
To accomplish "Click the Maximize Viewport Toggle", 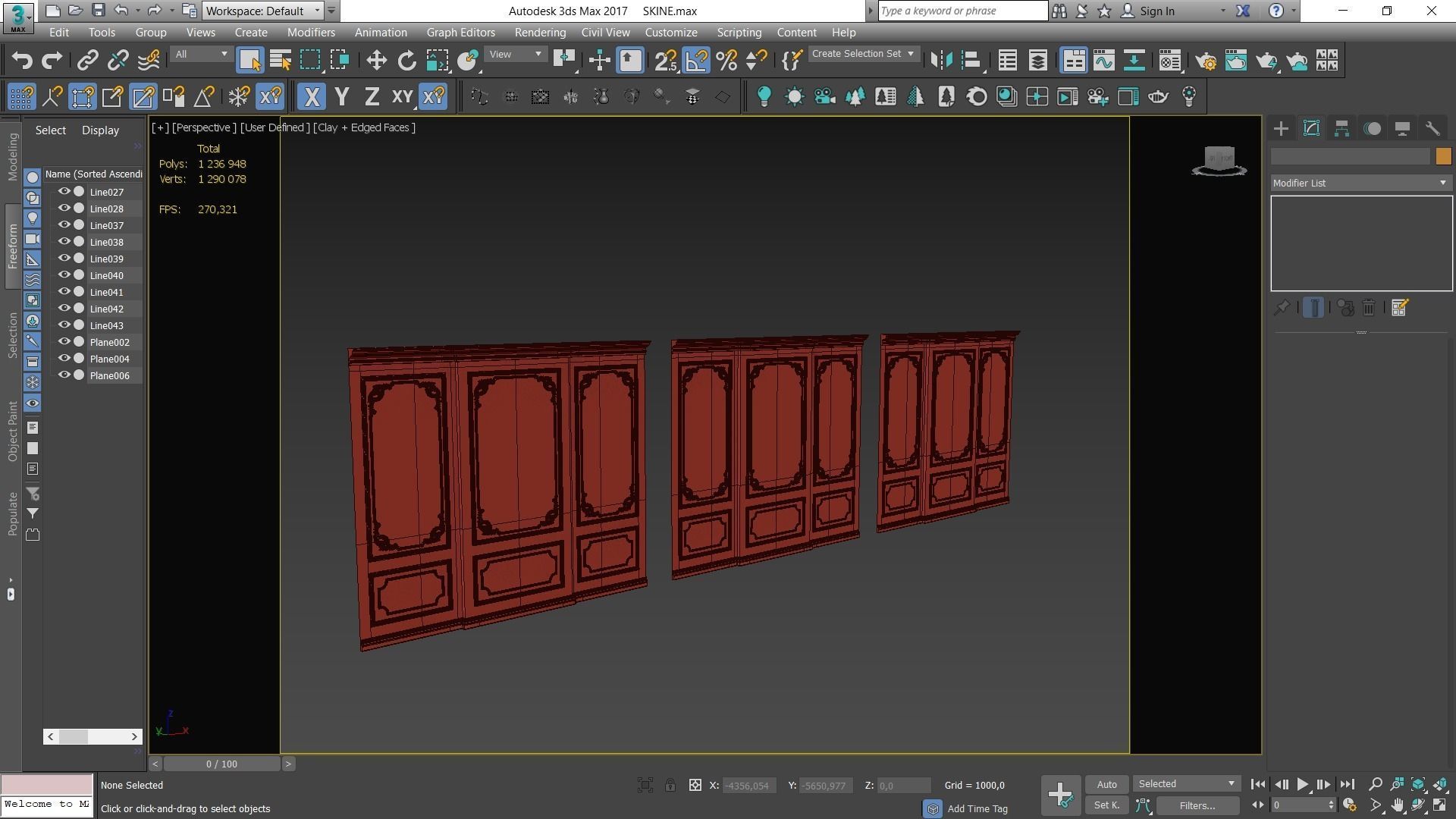I will [x=1440, y=805].
